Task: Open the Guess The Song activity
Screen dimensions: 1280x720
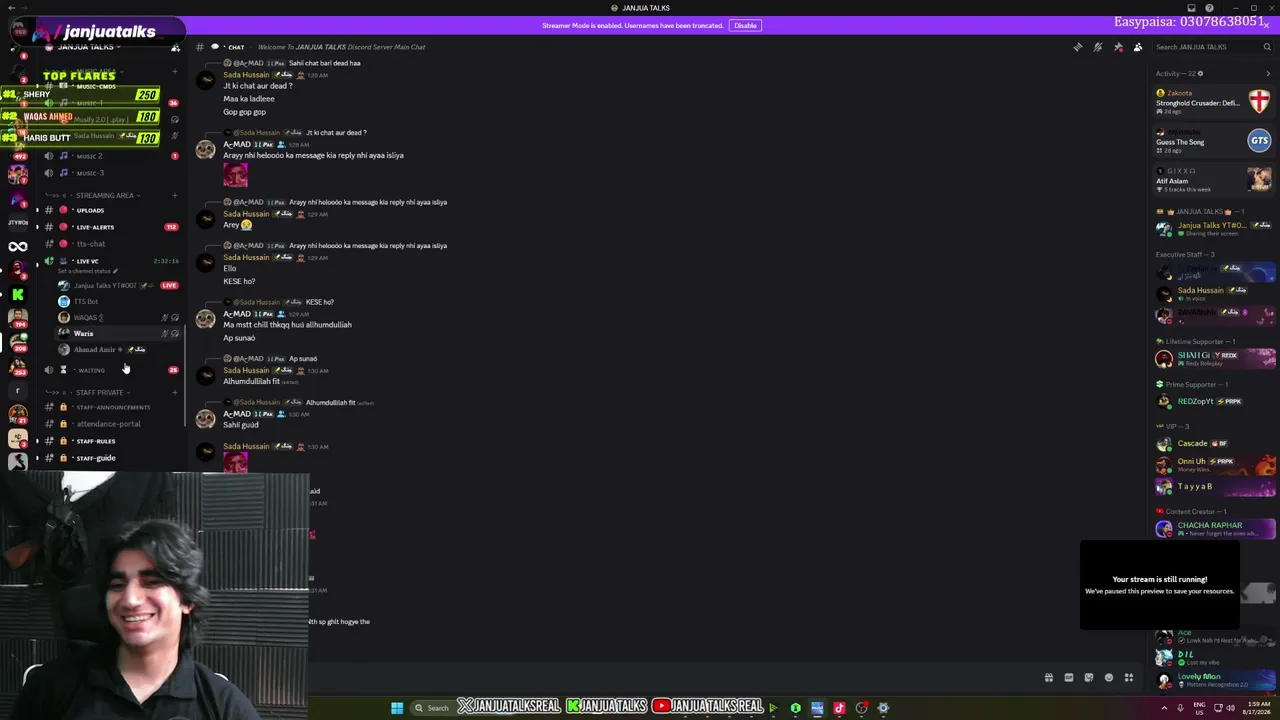Action: (1213, 141)
